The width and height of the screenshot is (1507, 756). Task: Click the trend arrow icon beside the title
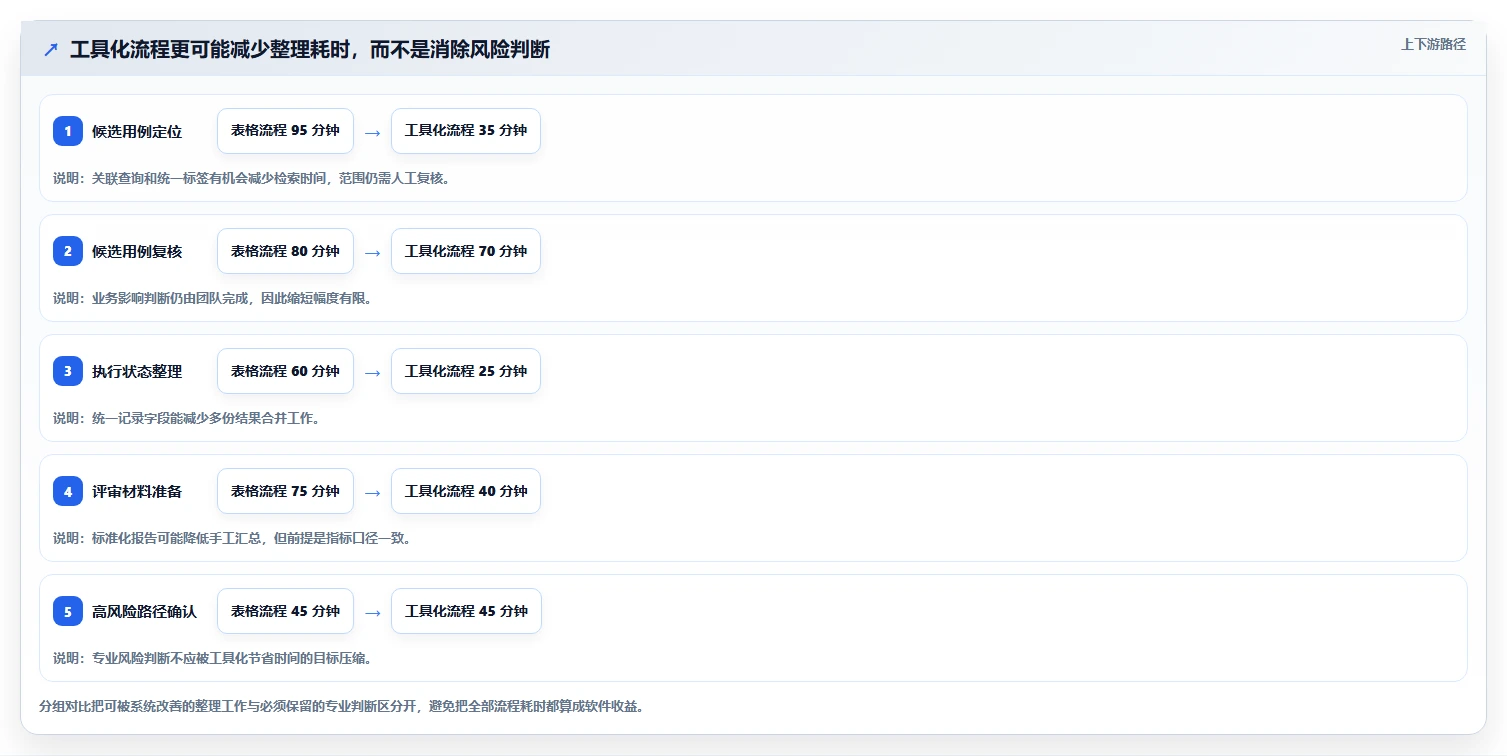pyautogui.click(x=51, y=50)
